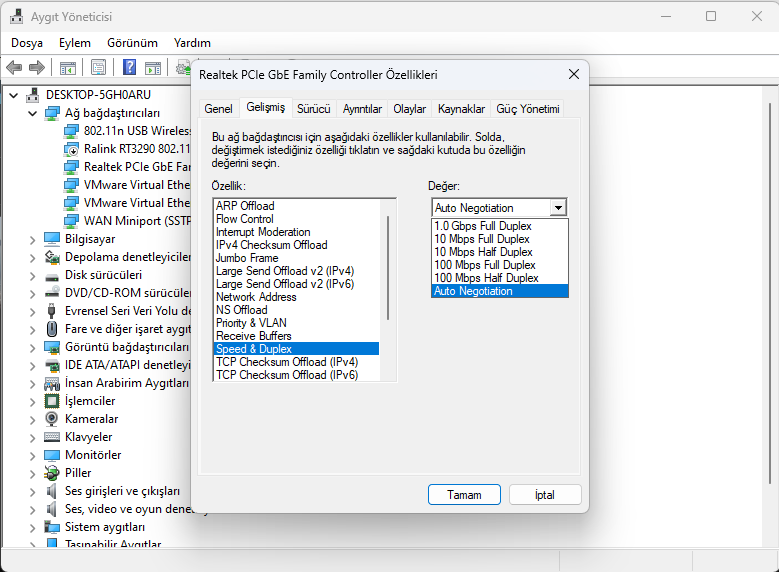Click the blue Help question mark icon

click(129, 67)
